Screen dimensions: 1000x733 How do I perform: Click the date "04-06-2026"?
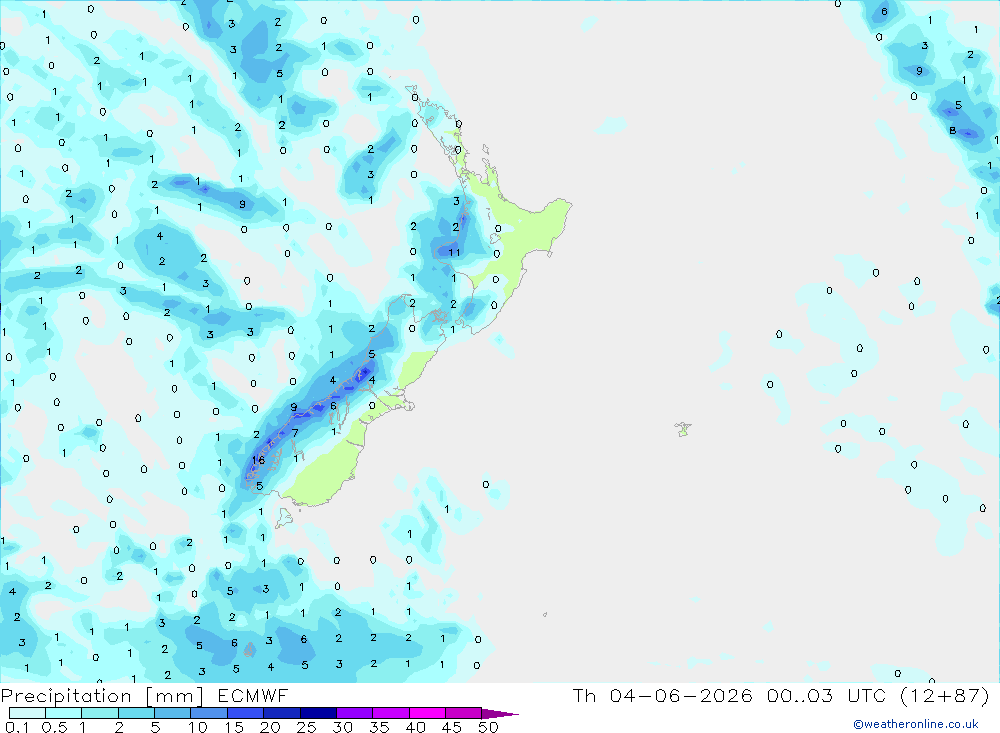pos(680,696)
